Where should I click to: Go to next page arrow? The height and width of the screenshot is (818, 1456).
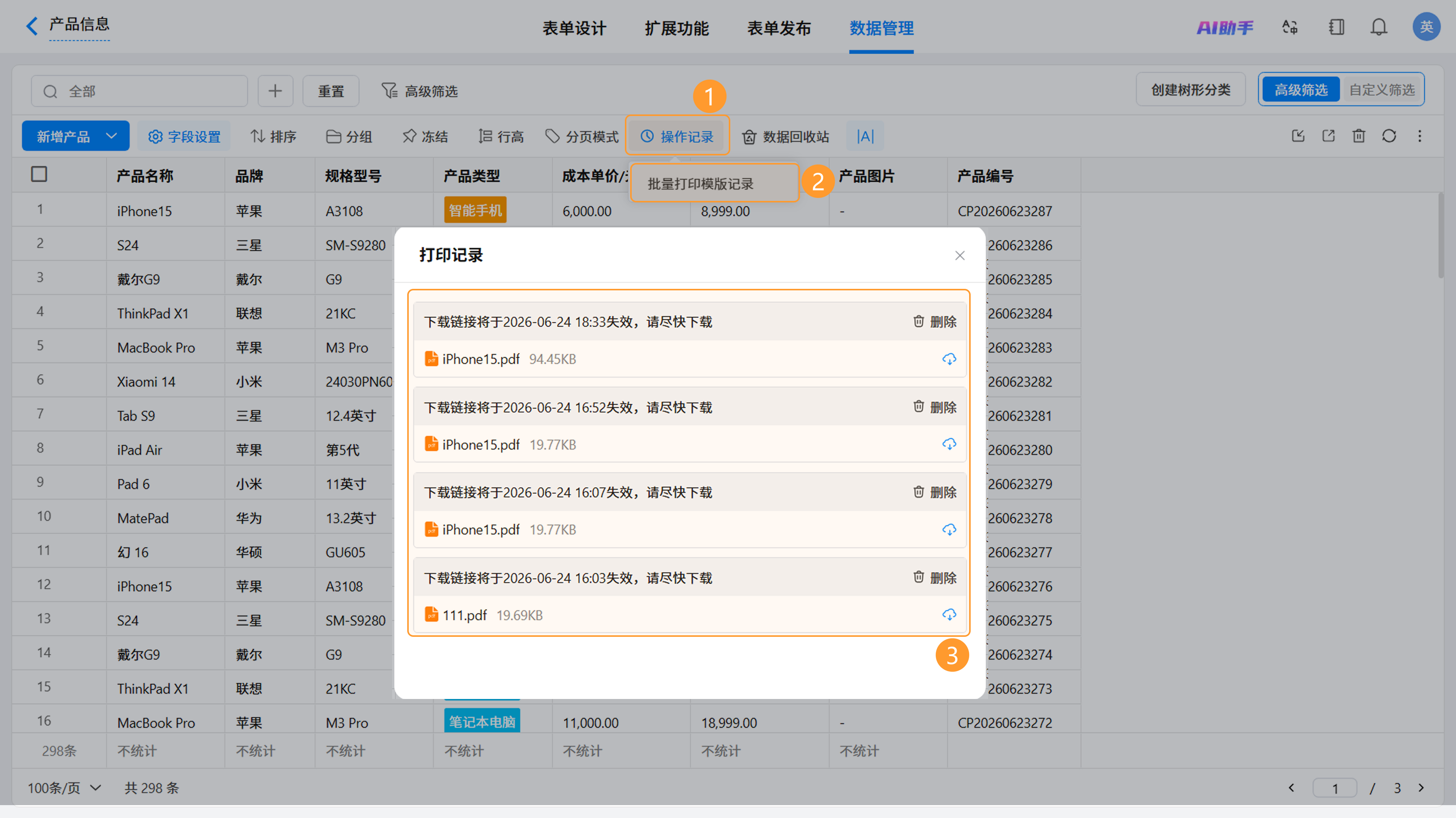tap(1421, 788)
